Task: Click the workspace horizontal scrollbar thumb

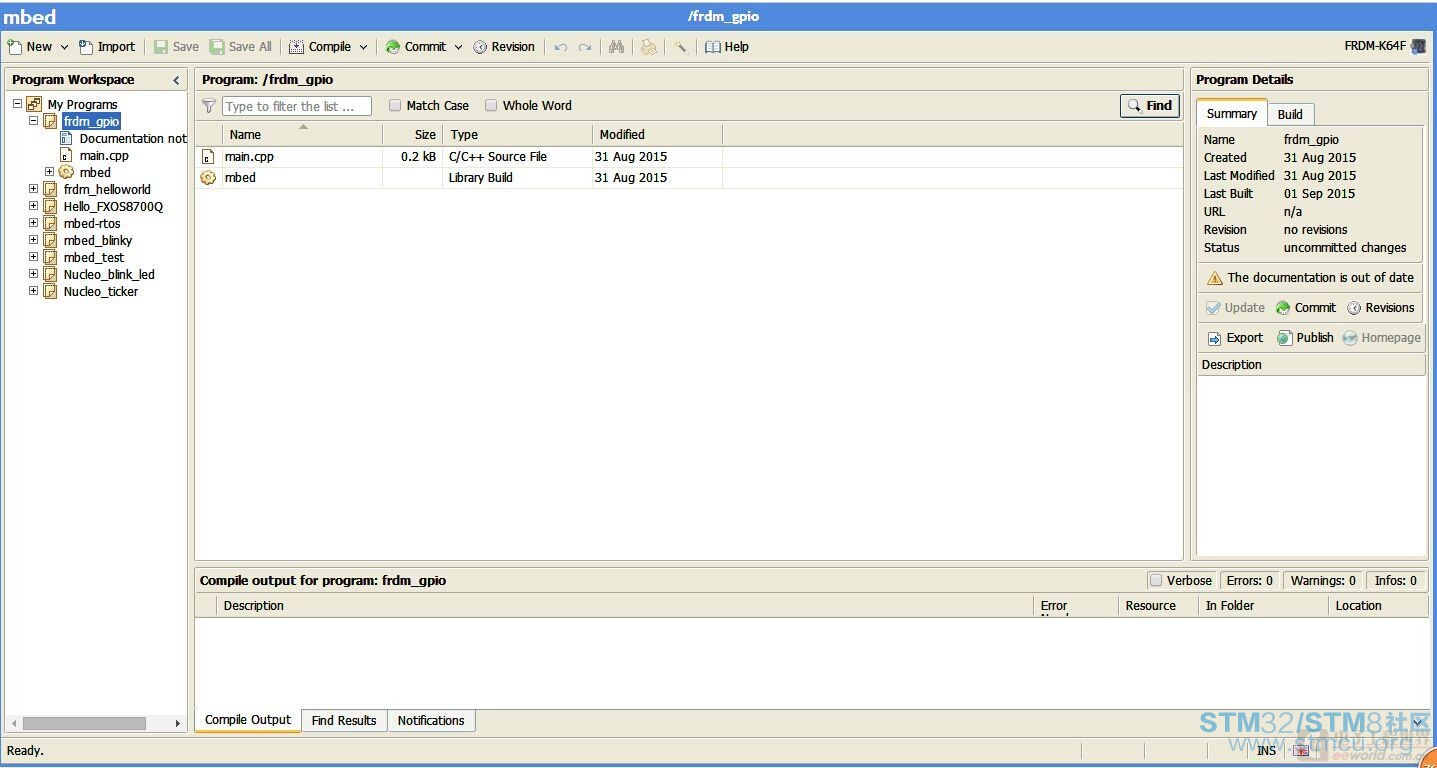Action: pos(84,723)
